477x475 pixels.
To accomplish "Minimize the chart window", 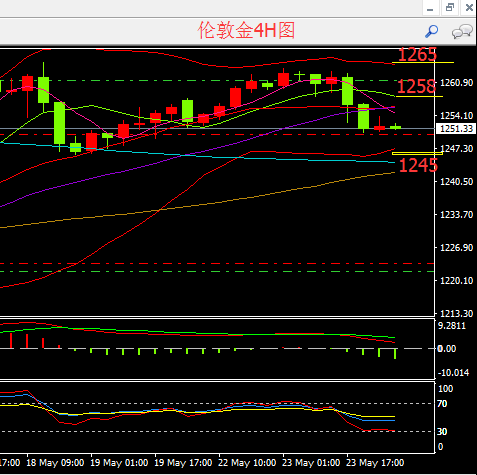I will pos(430,8).
